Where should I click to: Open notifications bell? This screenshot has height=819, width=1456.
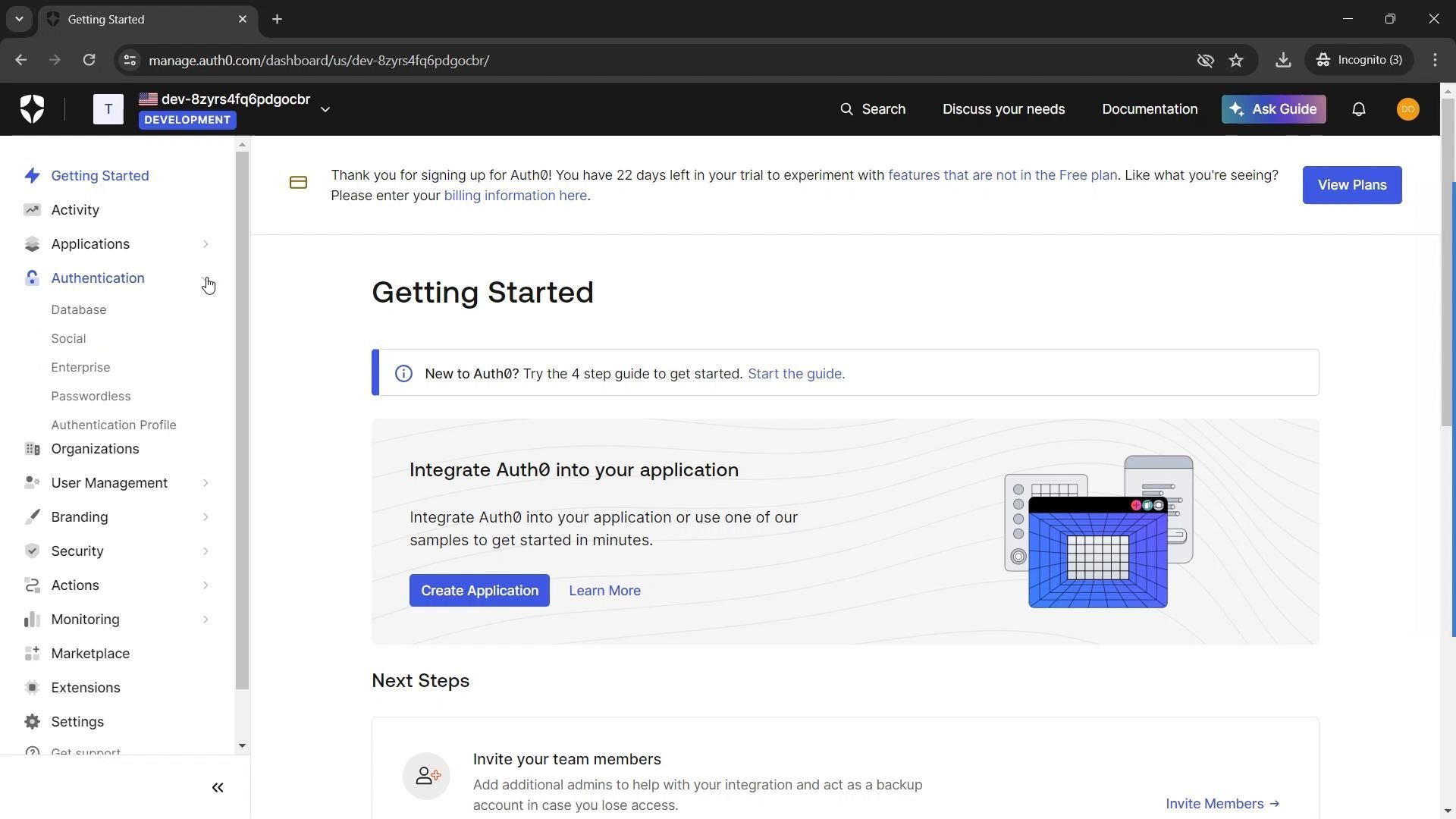[x=1358, y=109]
